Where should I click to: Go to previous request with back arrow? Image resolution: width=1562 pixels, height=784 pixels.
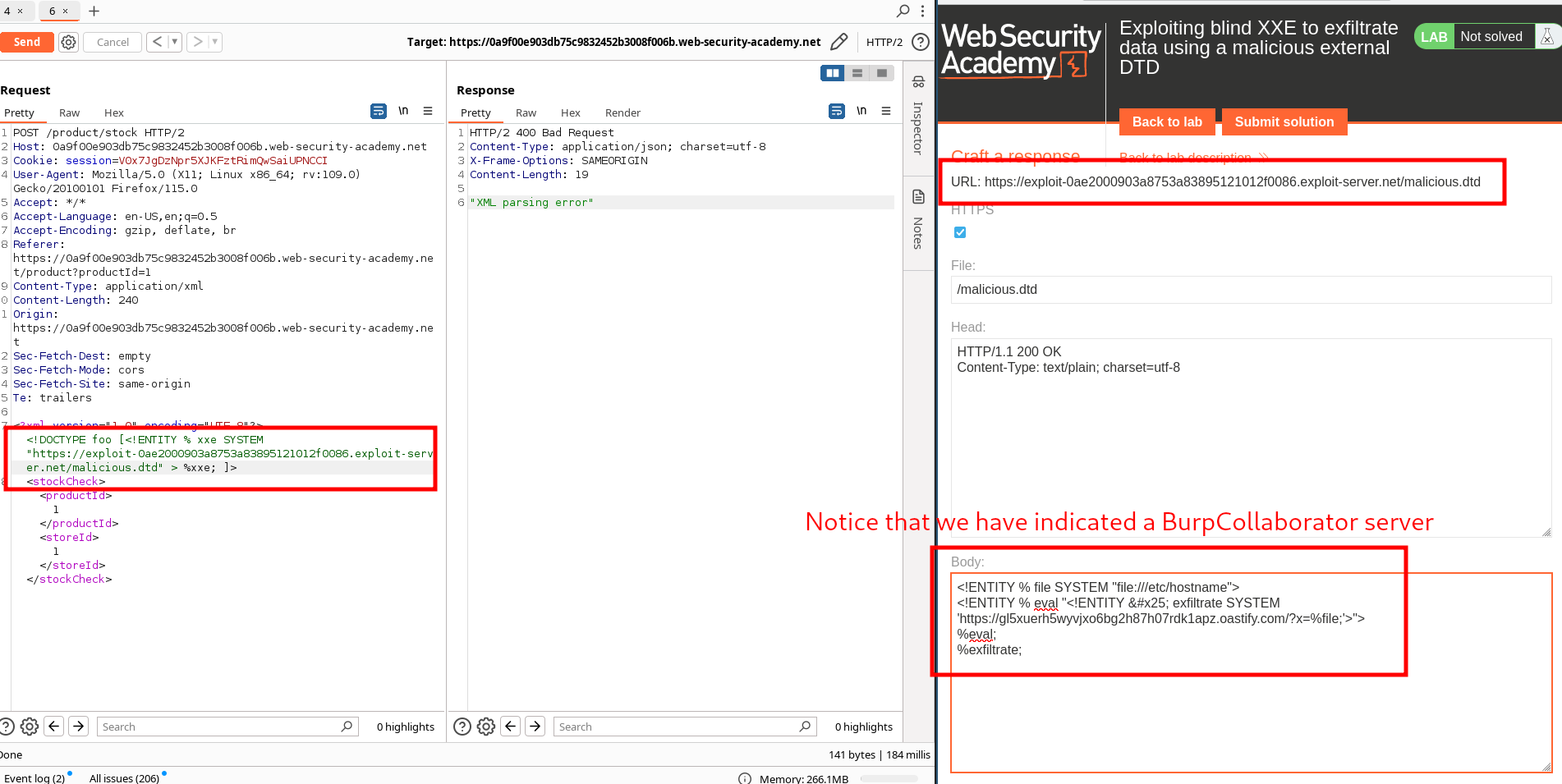coord(158,41)
